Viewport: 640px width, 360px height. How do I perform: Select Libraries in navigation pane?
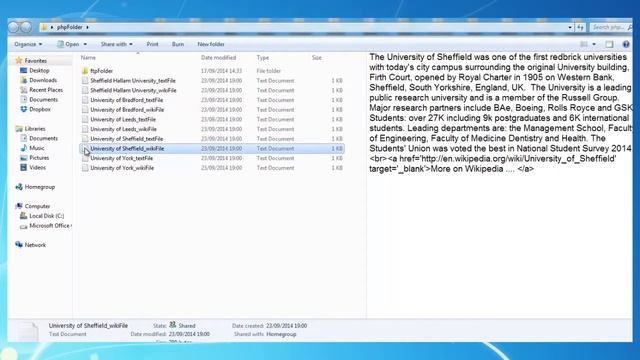click(35, 129)
